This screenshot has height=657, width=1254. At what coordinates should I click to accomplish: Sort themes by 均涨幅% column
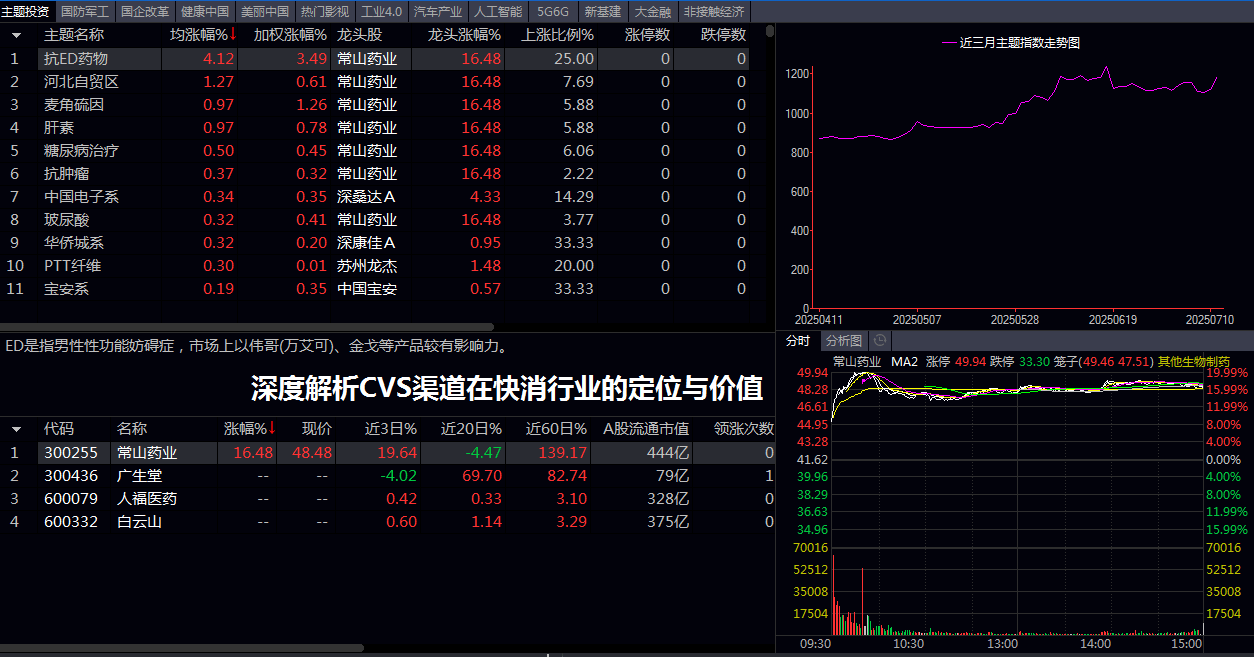(203, 35)
